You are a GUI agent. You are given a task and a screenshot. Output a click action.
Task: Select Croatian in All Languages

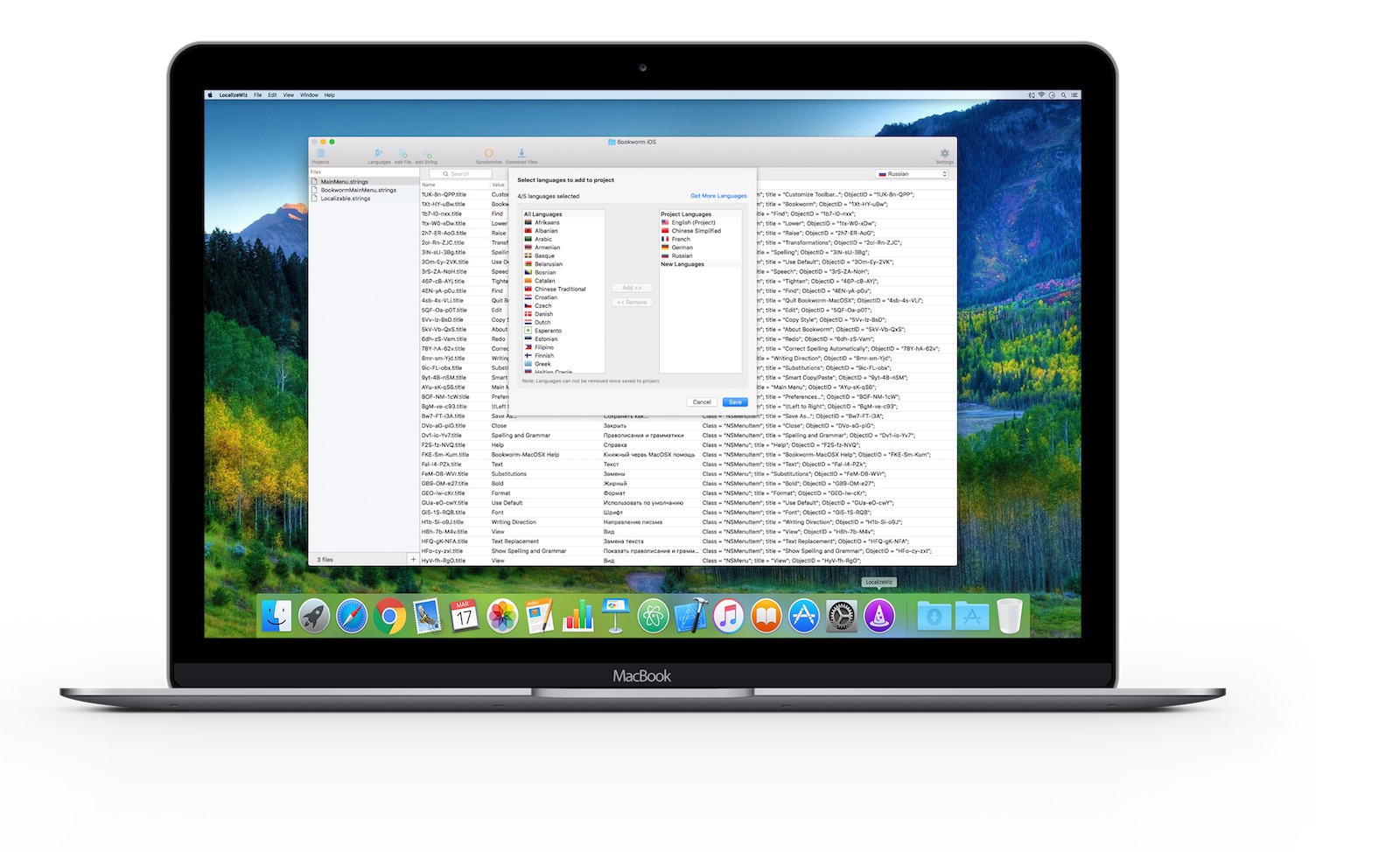point(563,297)
